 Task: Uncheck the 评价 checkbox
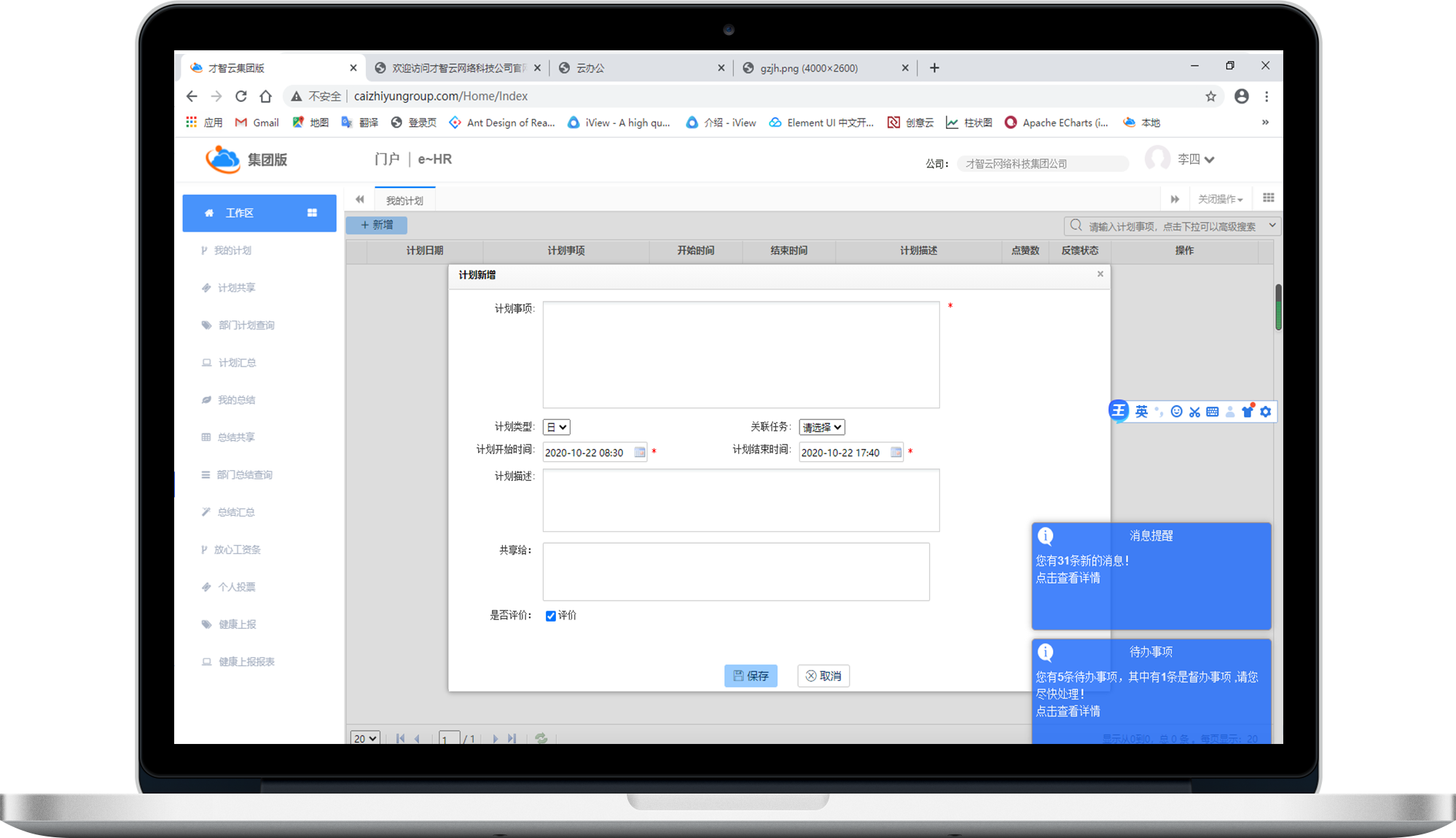pos(551,616)
